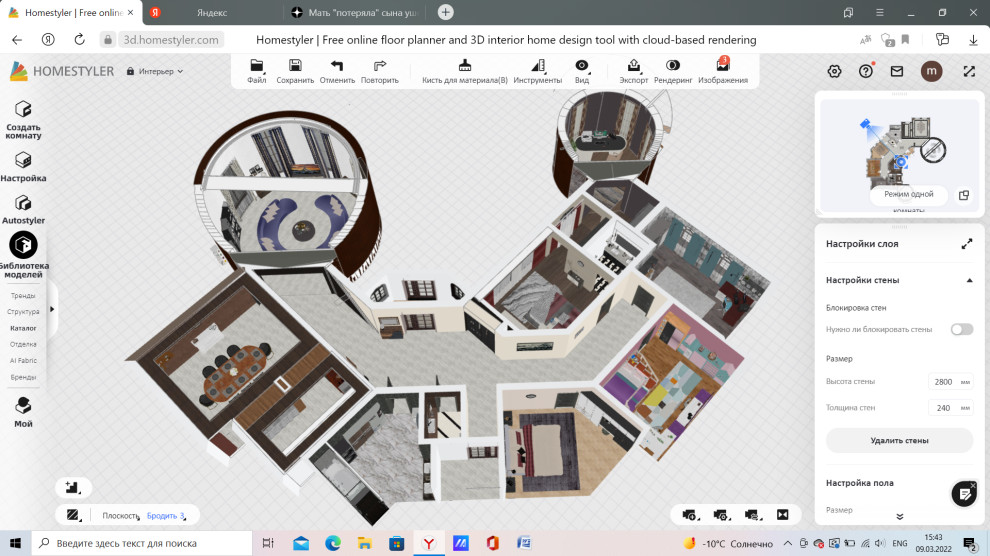The height and width of the screenshot is (556, 990).
Task: Open Библиотека моделей model library
Action: click(23, 255)
